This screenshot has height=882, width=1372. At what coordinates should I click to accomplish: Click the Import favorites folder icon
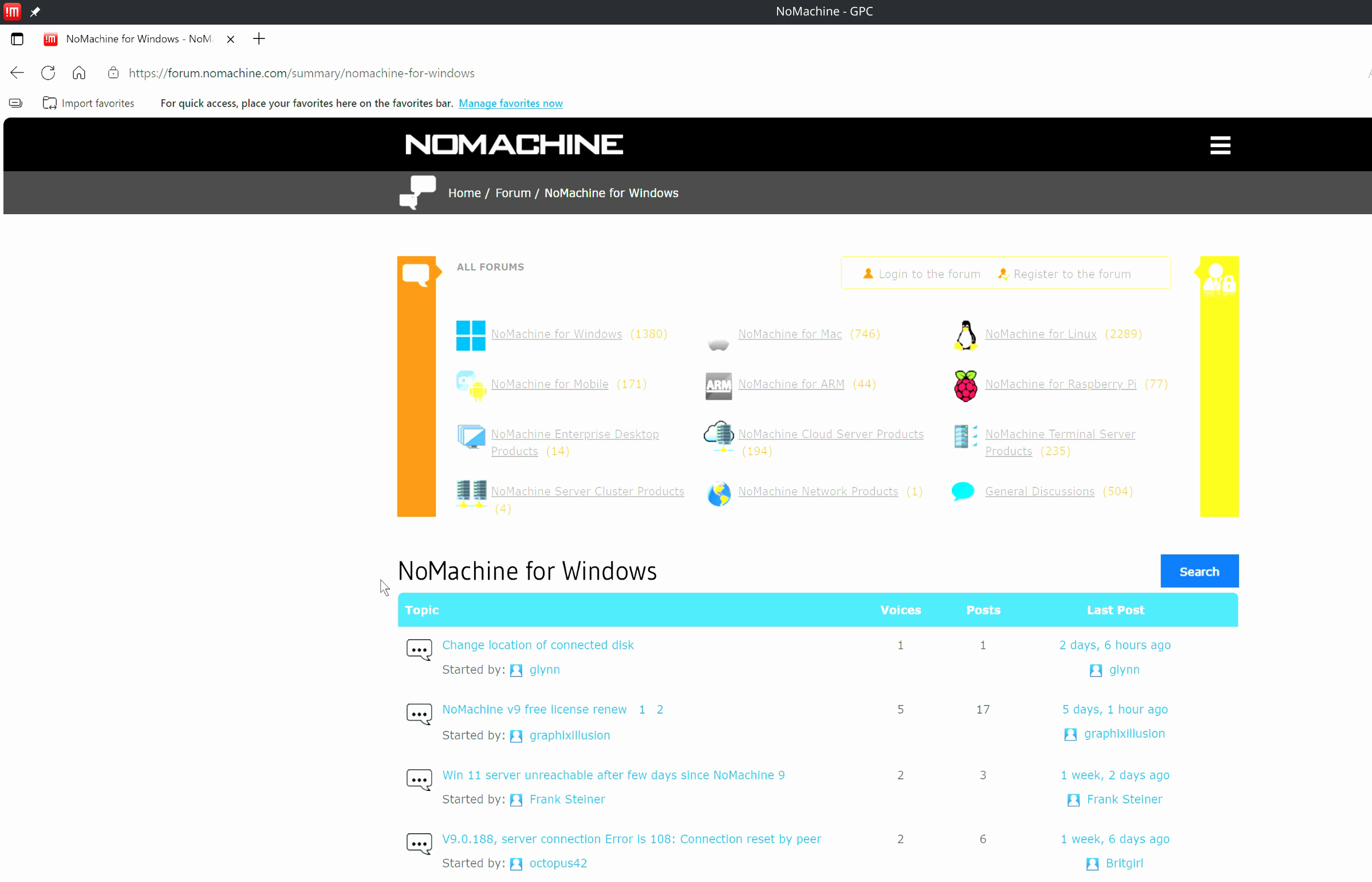click(x=50, y=103)
